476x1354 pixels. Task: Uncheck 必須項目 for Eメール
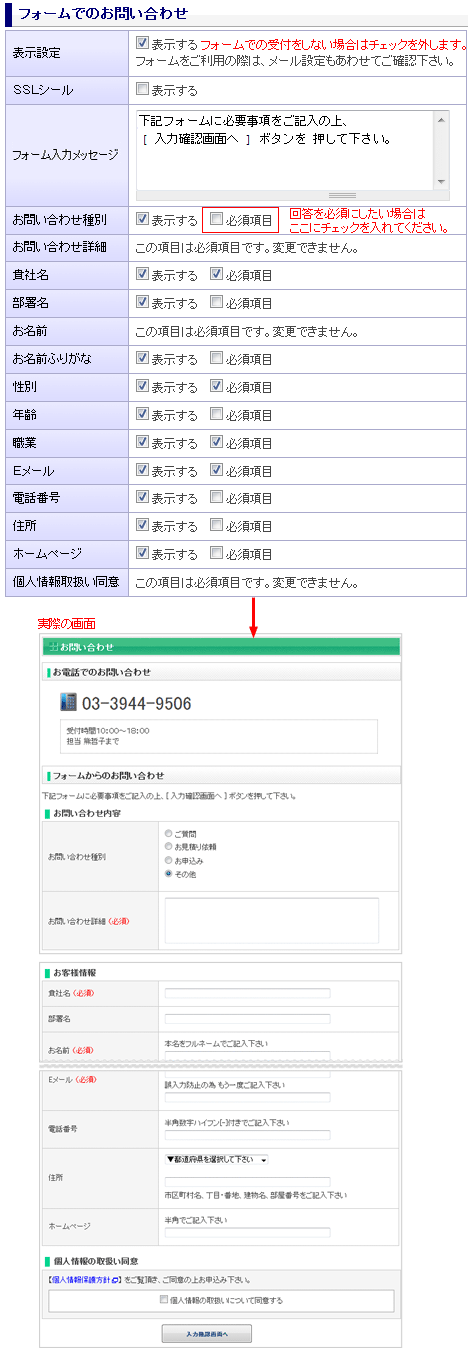(216, 470)
